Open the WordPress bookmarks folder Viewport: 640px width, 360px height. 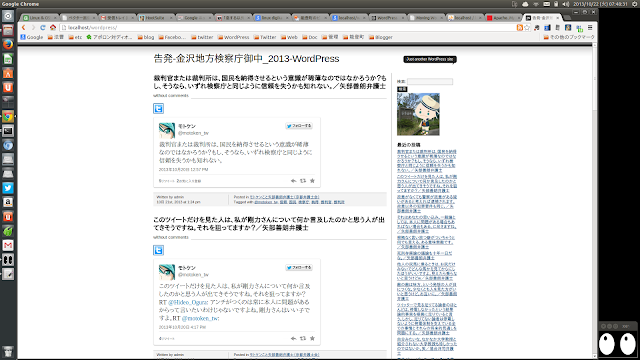click(233, 37)
